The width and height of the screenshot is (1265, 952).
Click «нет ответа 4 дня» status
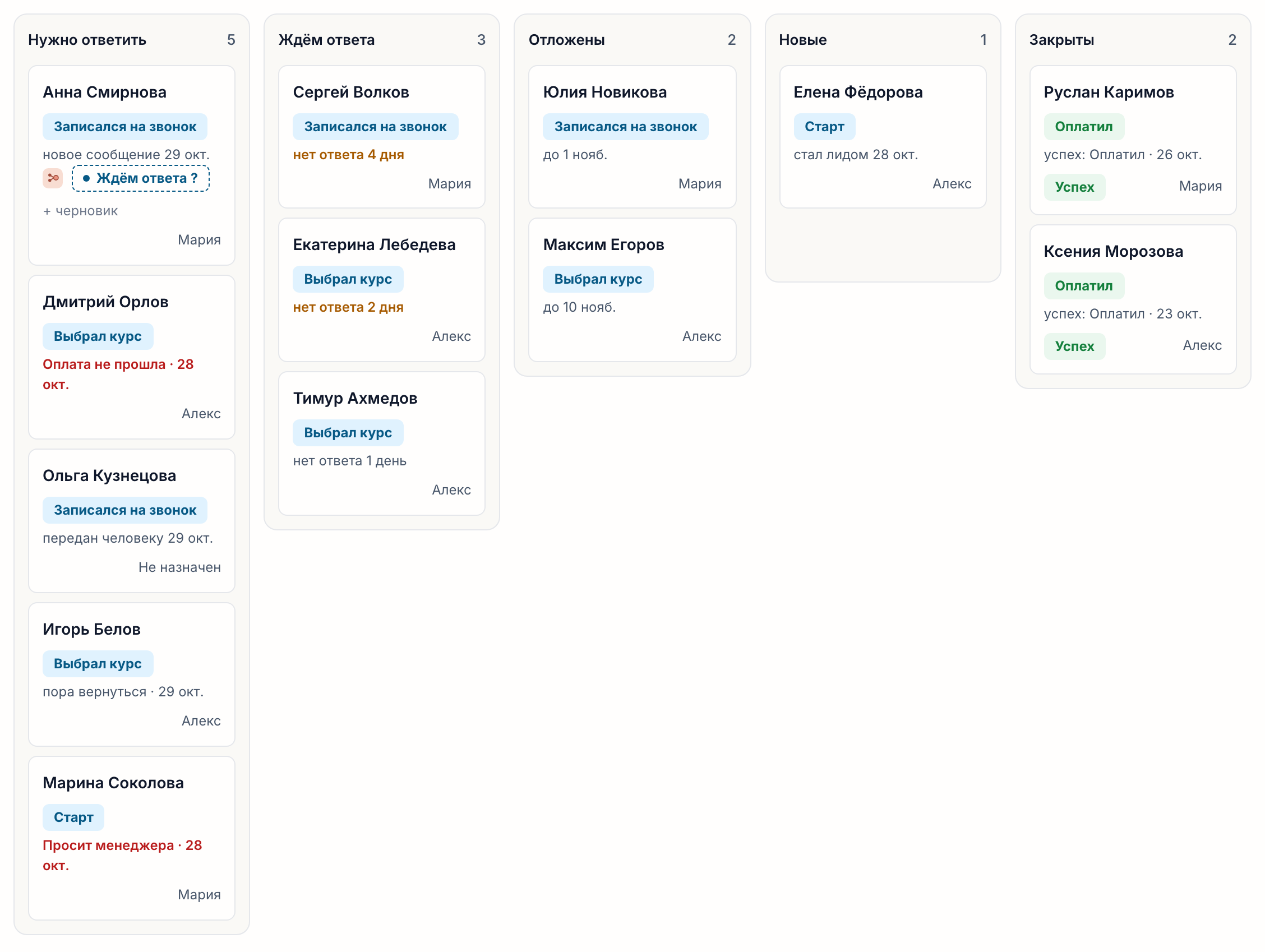pos(348,155)
